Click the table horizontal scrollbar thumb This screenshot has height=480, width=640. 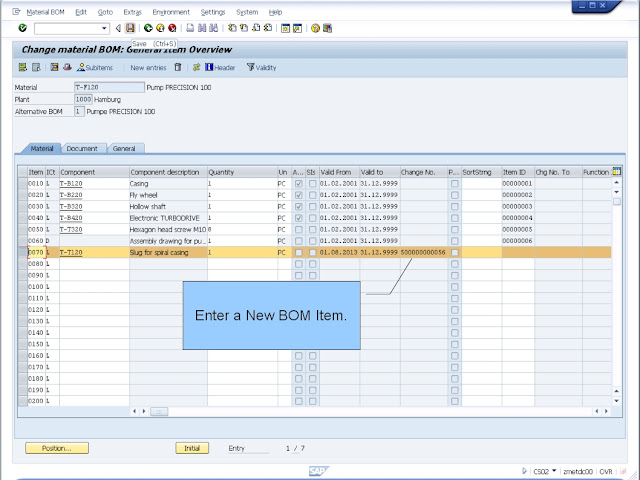(159, 411)
